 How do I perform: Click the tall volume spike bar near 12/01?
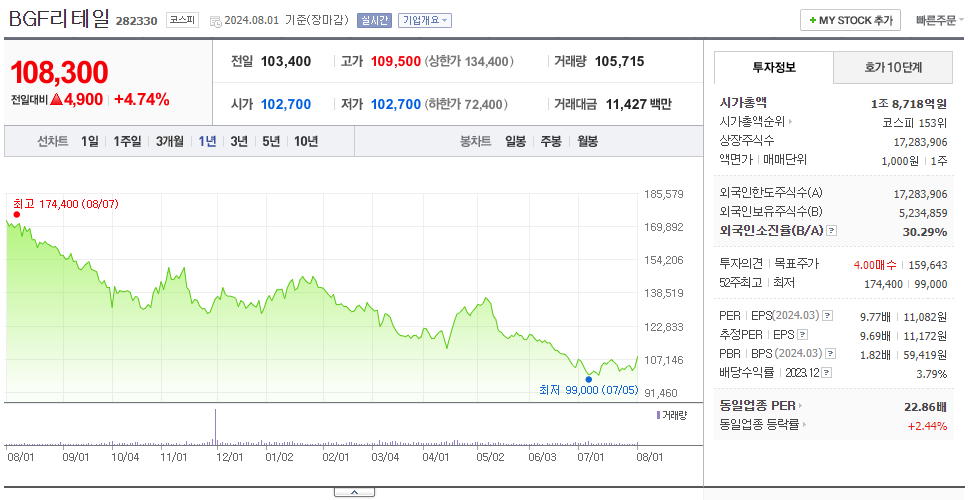(215, 427)
